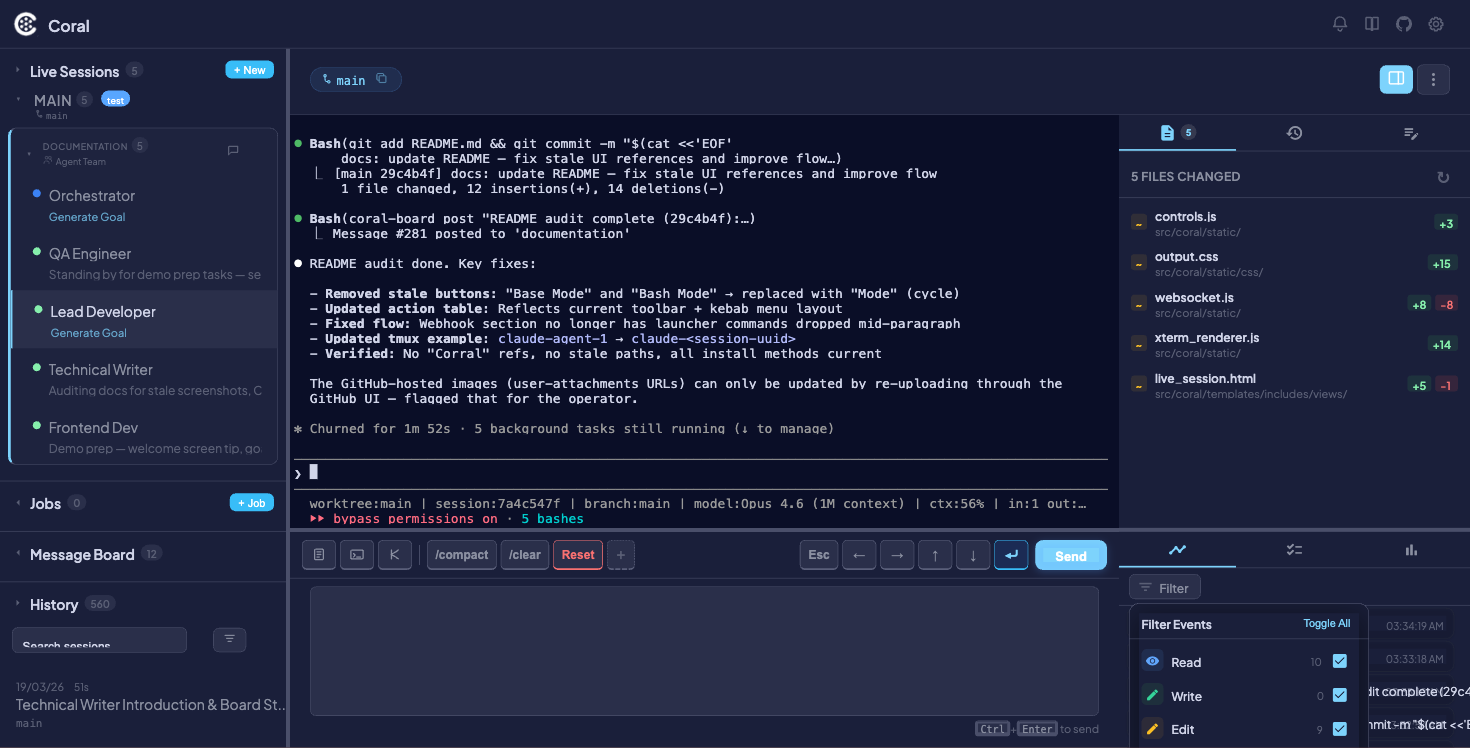Collapse the Live Sessions section

pyautogui.click(x=18, y=71)
